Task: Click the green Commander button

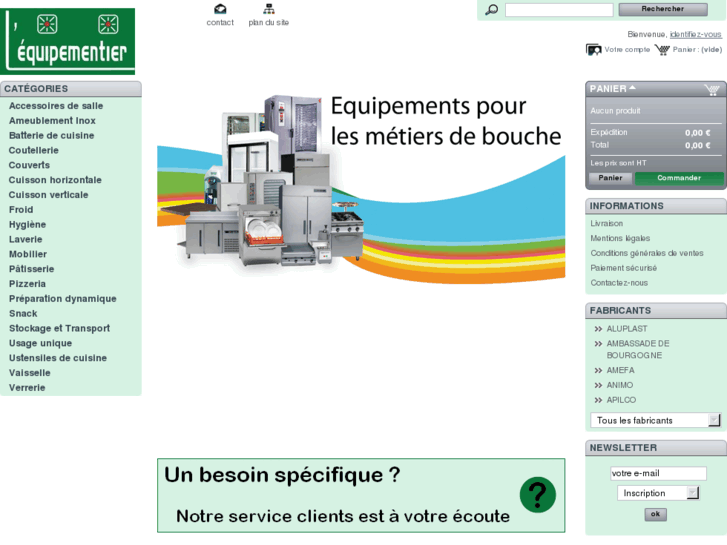Action: [x=679, y=178]
